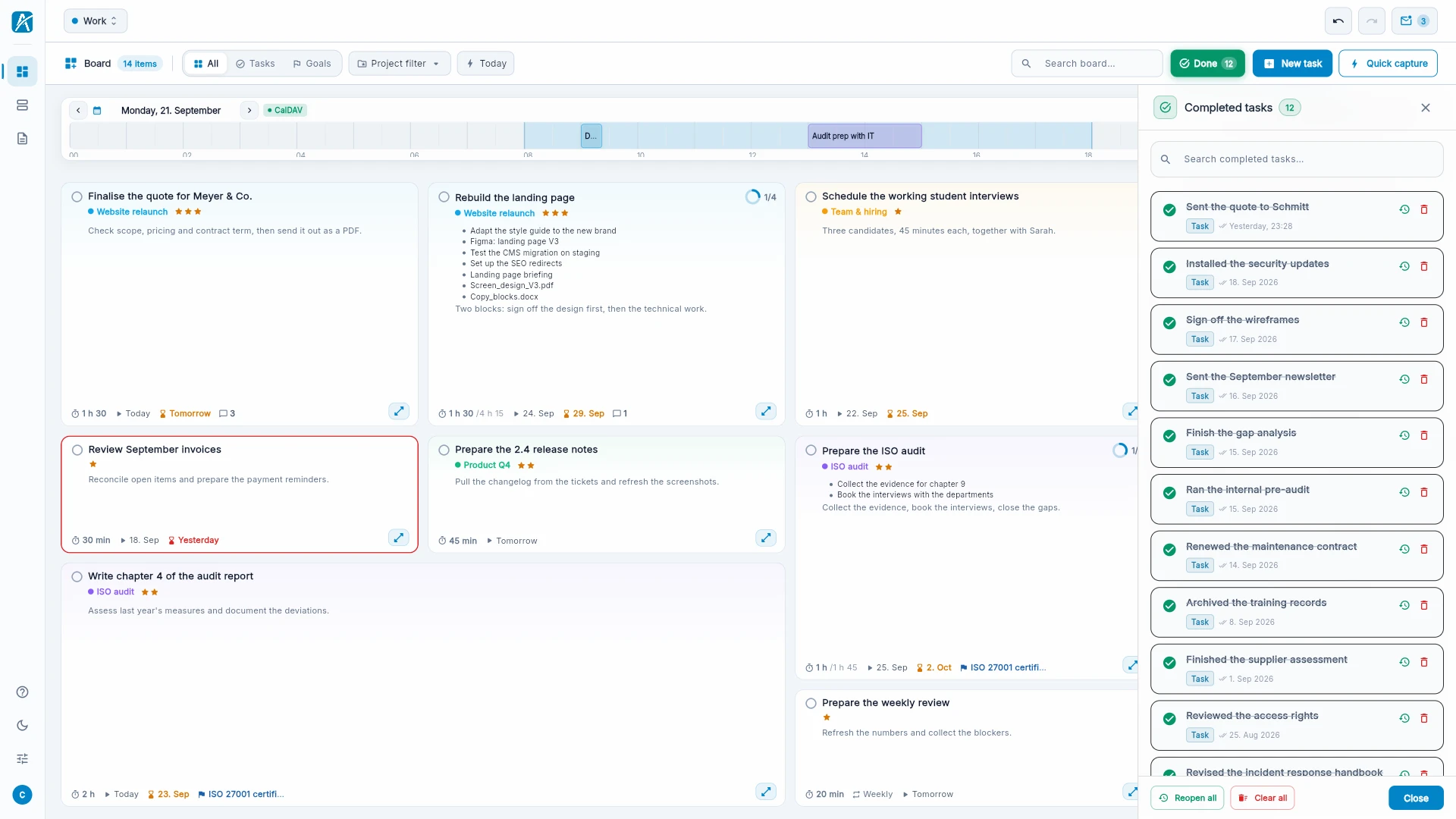Reopen Sign off the wireframes task

point(1404,322)
